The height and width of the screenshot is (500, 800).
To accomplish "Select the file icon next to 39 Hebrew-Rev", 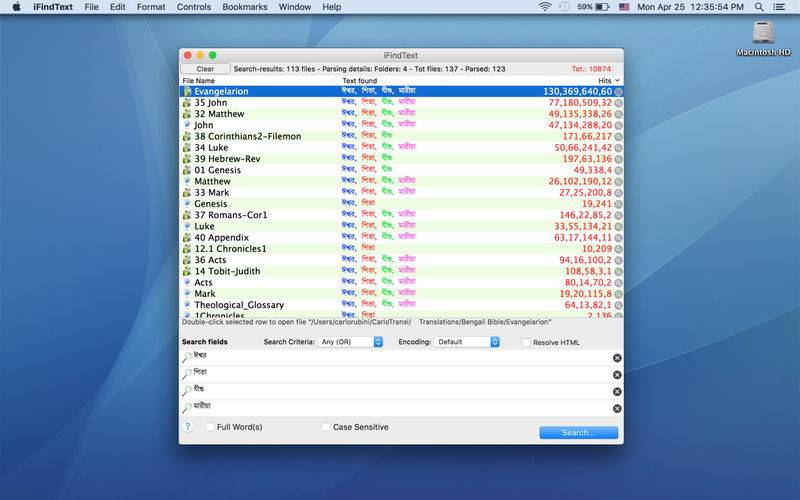I will pyautogui.click(x=187, y=159).
